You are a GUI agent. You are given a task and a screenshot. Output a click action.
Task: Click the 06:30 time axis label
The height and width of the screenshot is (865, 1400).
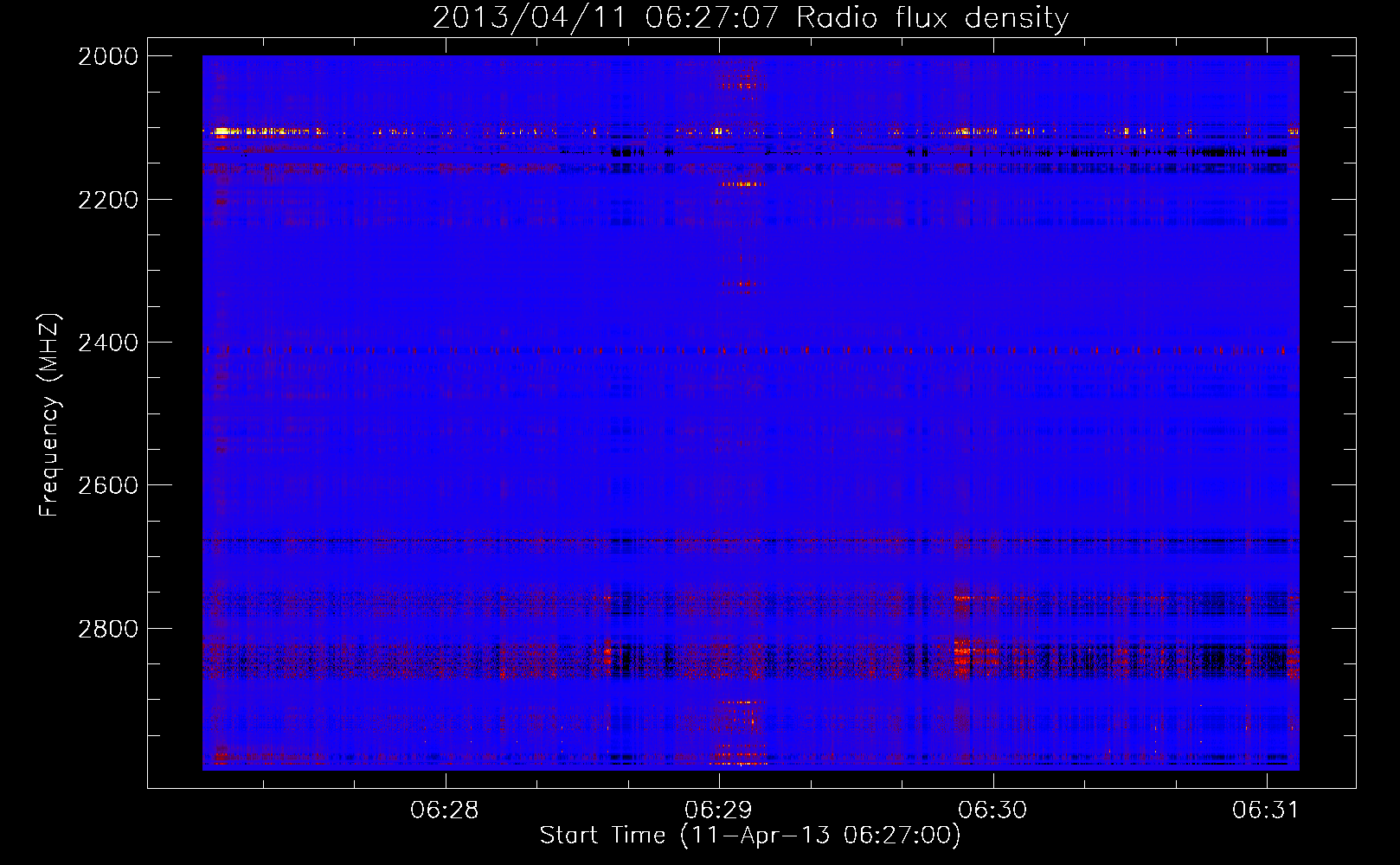click(x=992, y=811)
